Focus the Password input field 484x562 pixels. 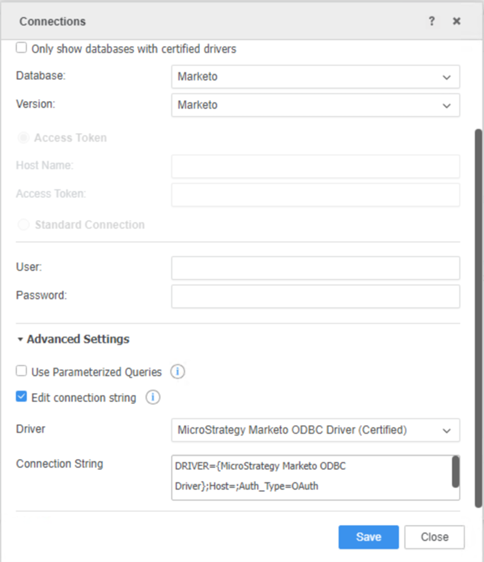[x=315, y=296]
